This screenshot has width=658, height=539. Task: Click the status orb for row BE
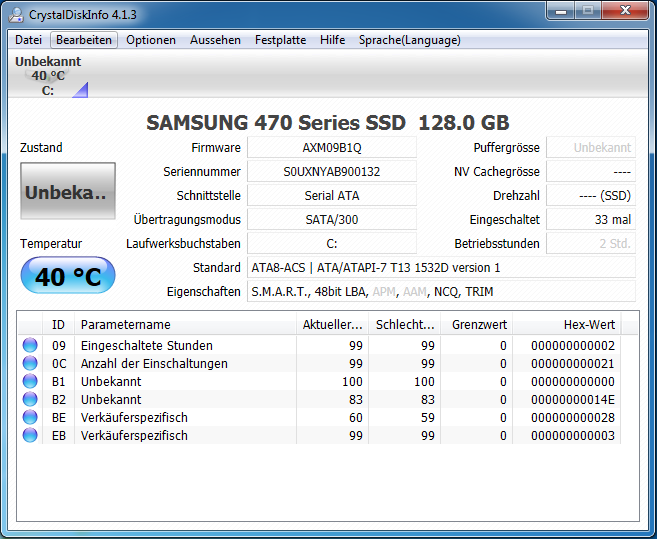click(x=30, y=417)
